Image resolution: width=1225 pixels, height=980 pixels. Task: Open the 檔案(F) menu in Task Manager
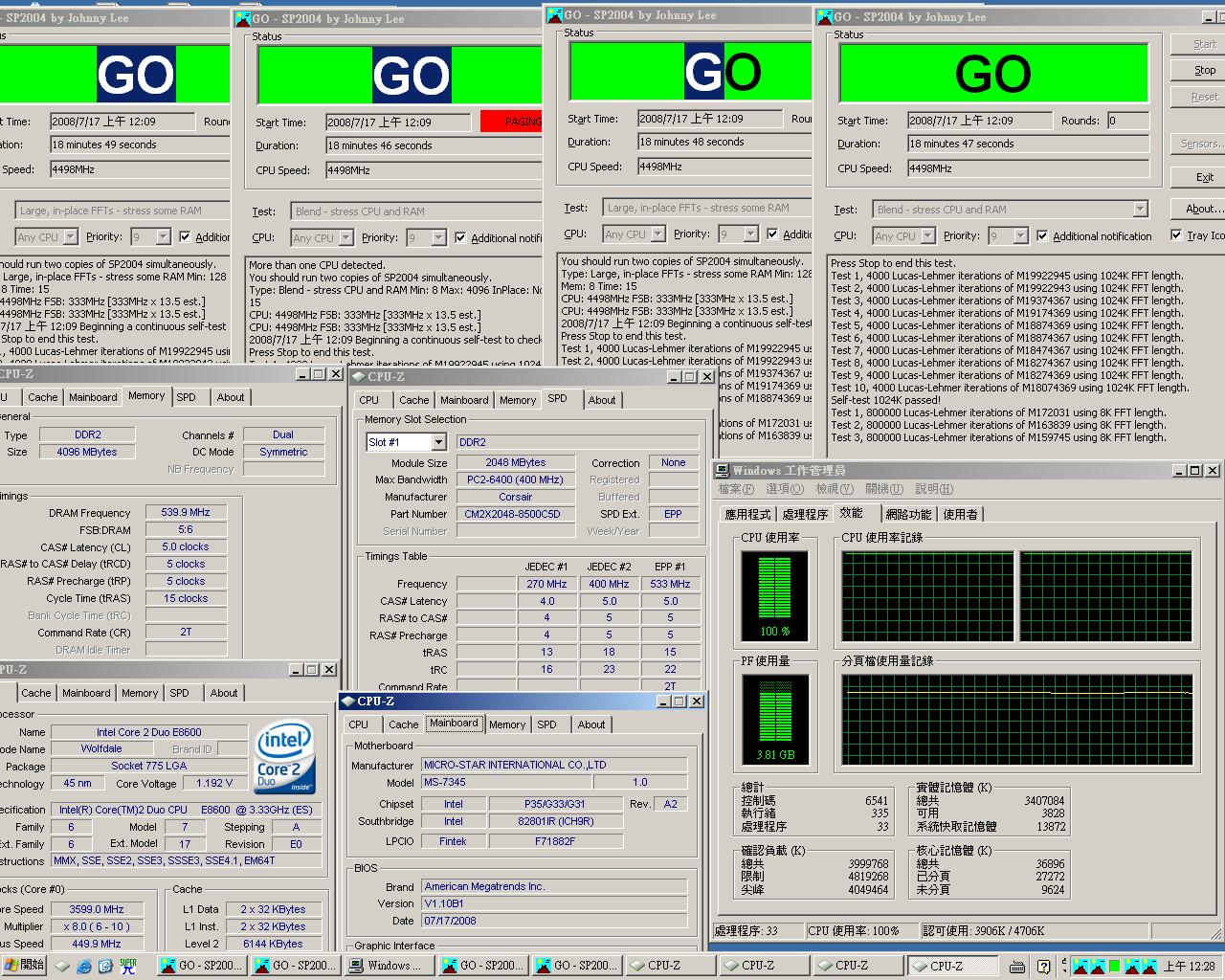737,489
